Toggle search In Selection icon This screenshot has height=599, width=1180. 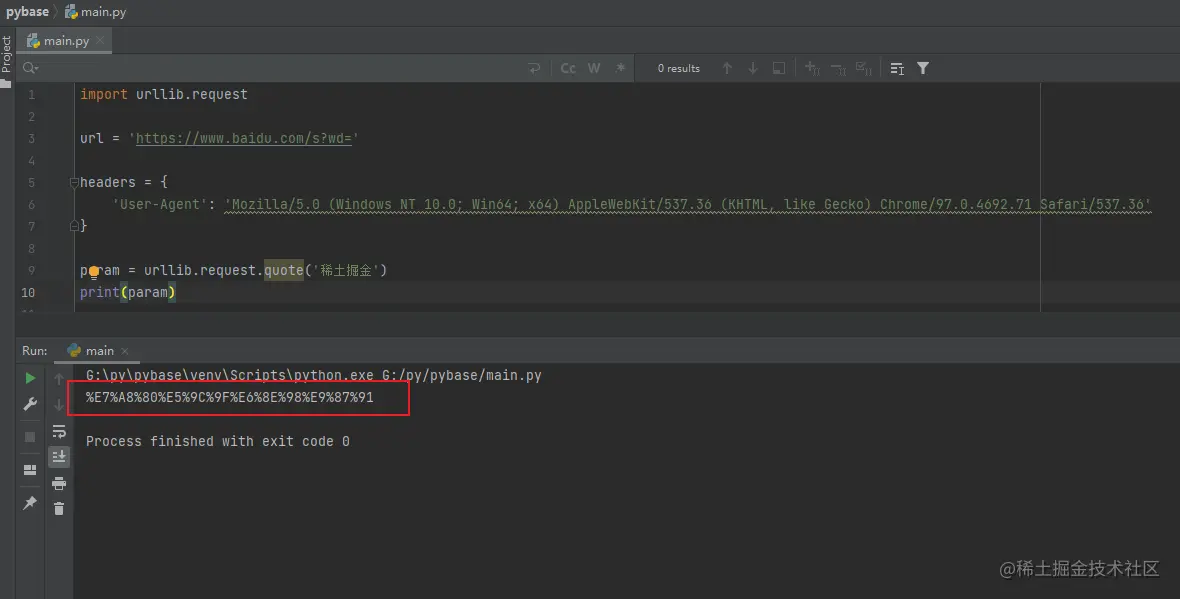779,68
